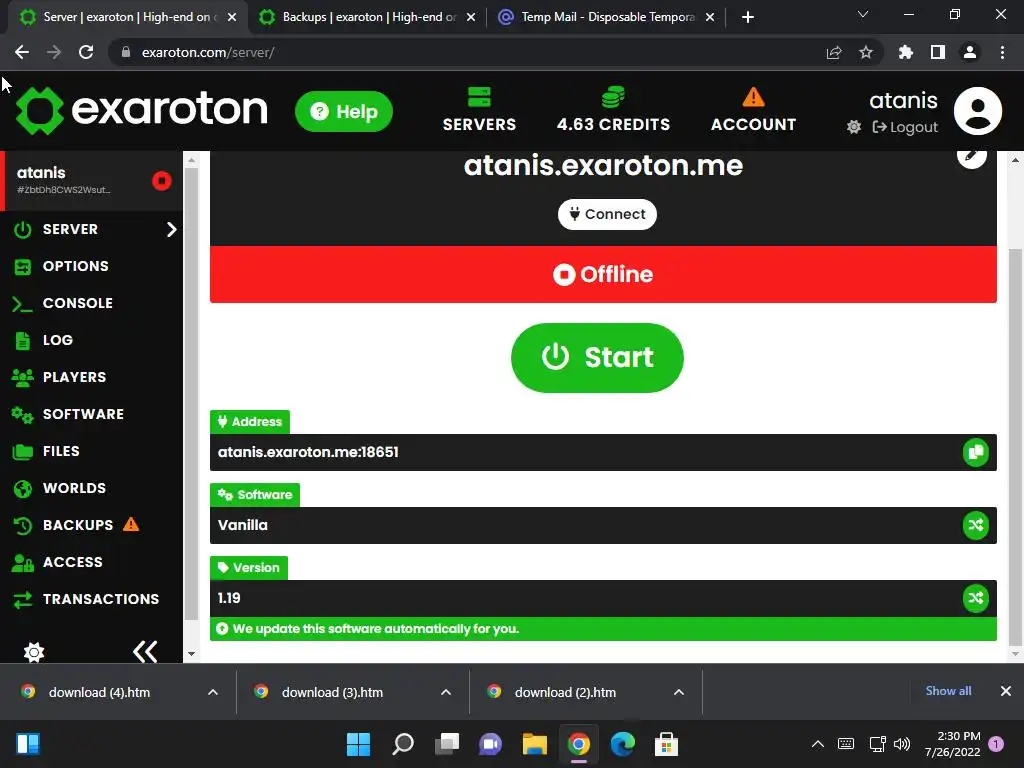
Task: Edit server with the pencil icon
Action: (971, 155)
